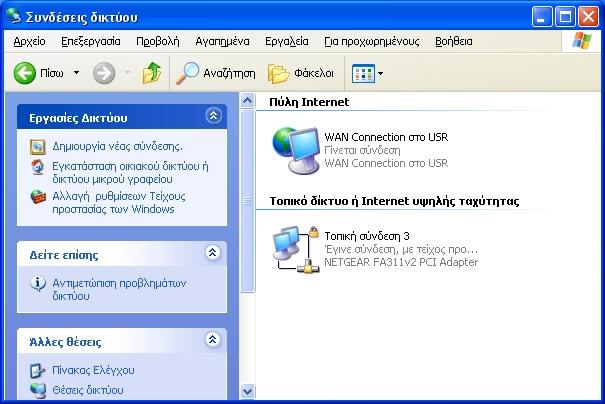Screen dimensions: 605x404
Task: Select the black WAN Connection στο USR name
Action: pos(386,137)
